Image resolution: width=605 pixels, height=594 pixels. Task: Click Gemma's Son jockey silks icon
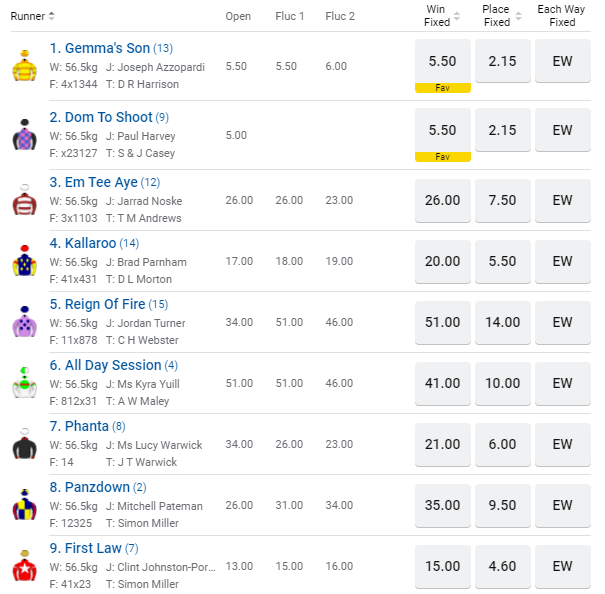coord(24,66)
